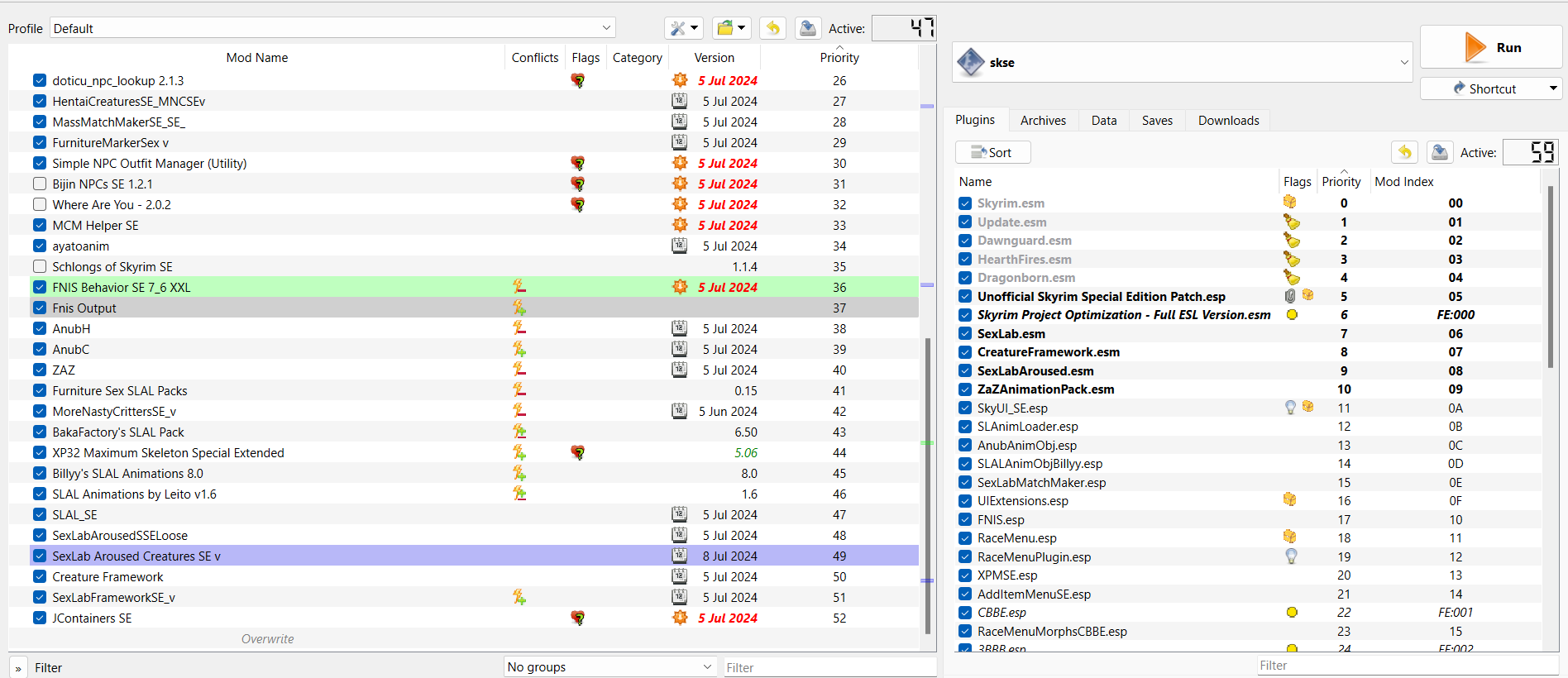Image resolution: width=1568 pixels, height=678 pixels.
Task: Click the conflict icon of SexLabFrameworkSE_v
Action: [x=519, y=597]
